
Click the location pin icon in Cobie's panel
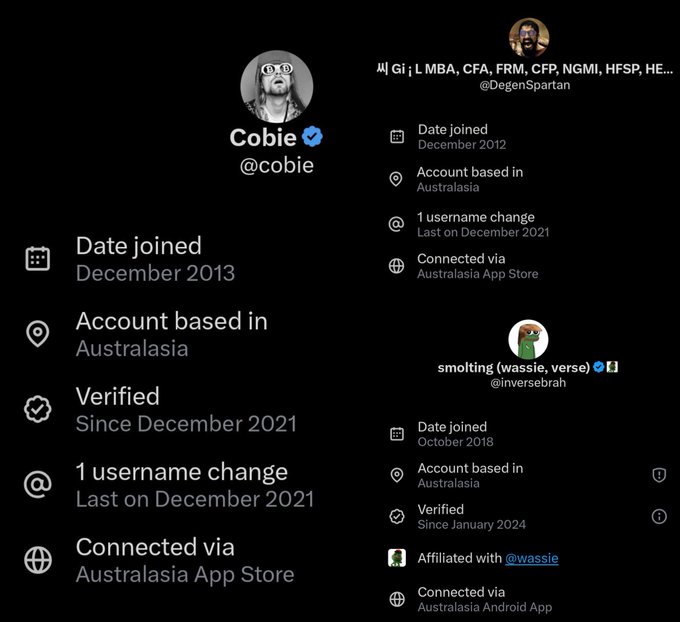pos(38,334)
